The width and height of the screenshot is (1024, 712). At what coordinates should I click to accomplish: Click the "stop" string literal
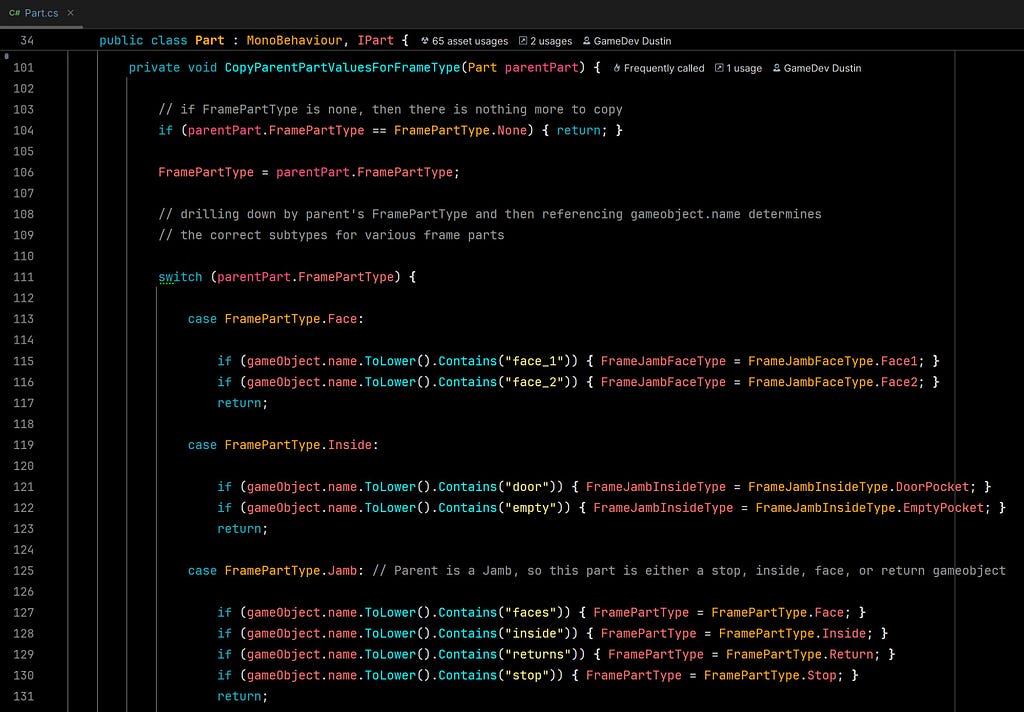pos(527,675)
